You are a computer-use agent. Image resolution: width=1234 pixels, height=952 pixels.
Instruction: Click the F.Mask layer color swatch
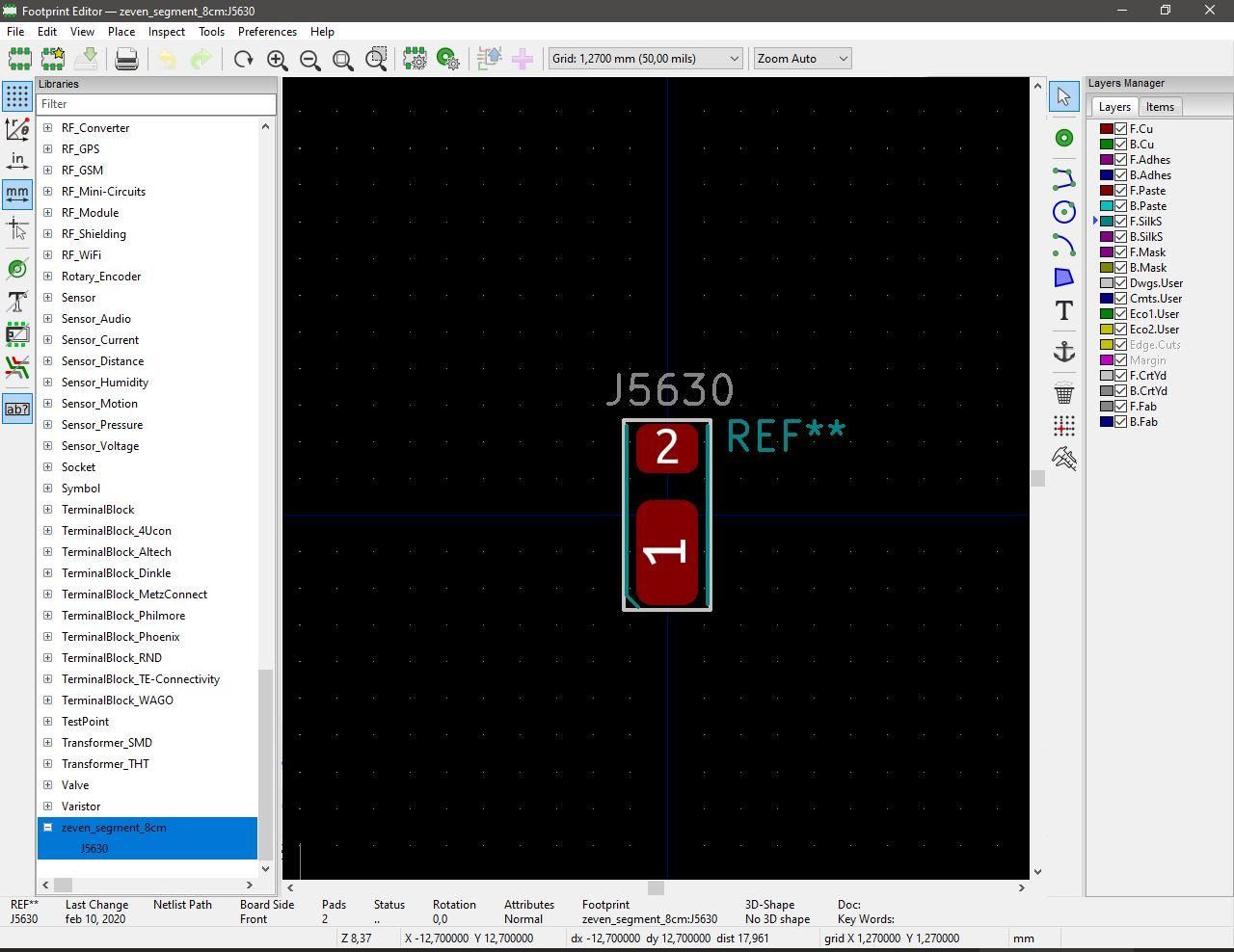[x=1105, y=251]
